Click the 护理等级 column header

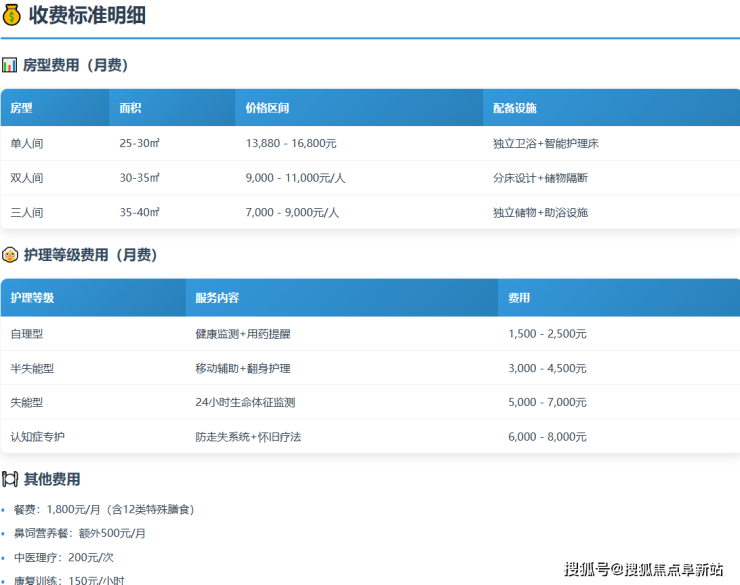(x=32, y=298)
